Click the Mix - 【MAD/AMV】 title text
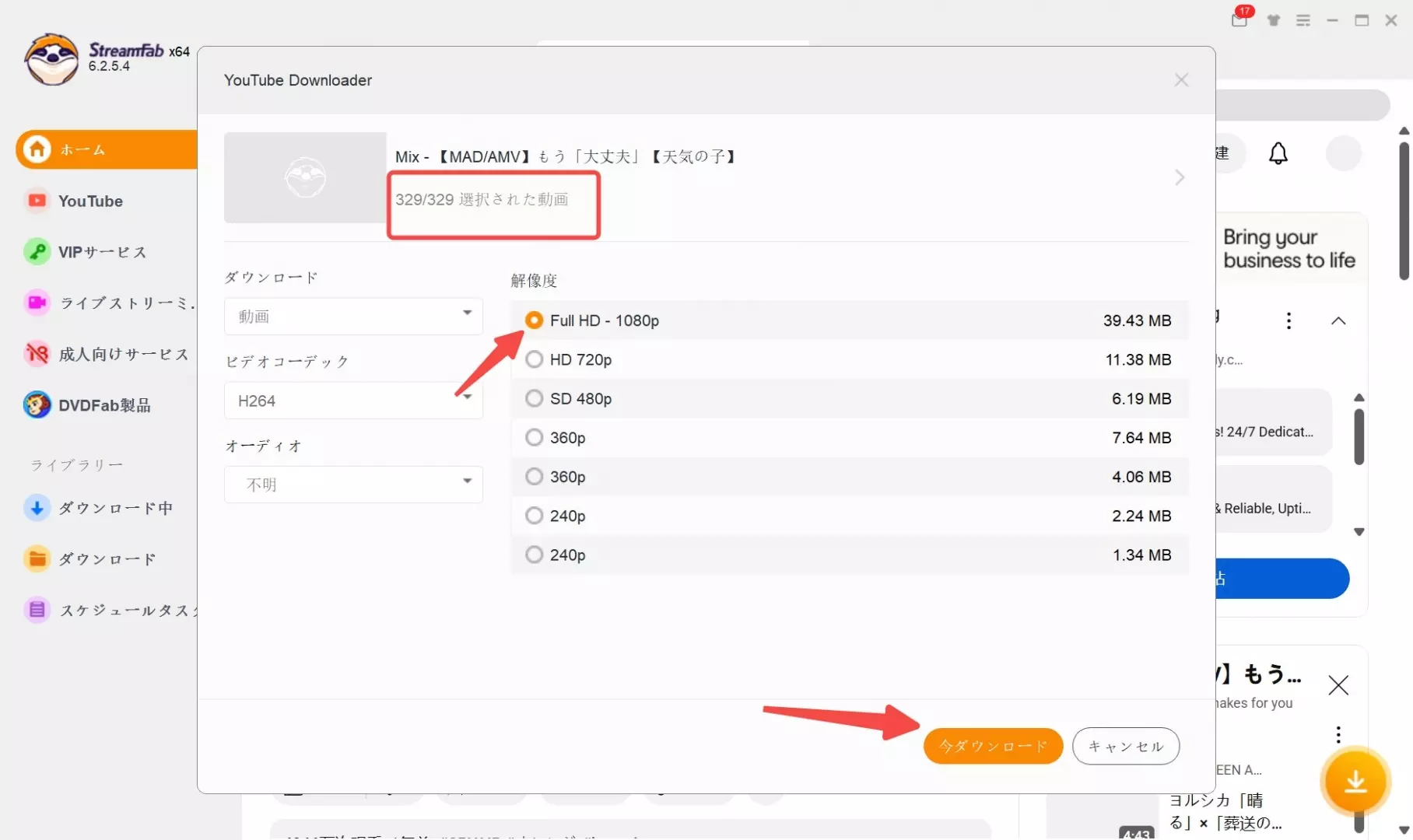The height and width of the screenshot is (840, 1413). coord(566,156)
